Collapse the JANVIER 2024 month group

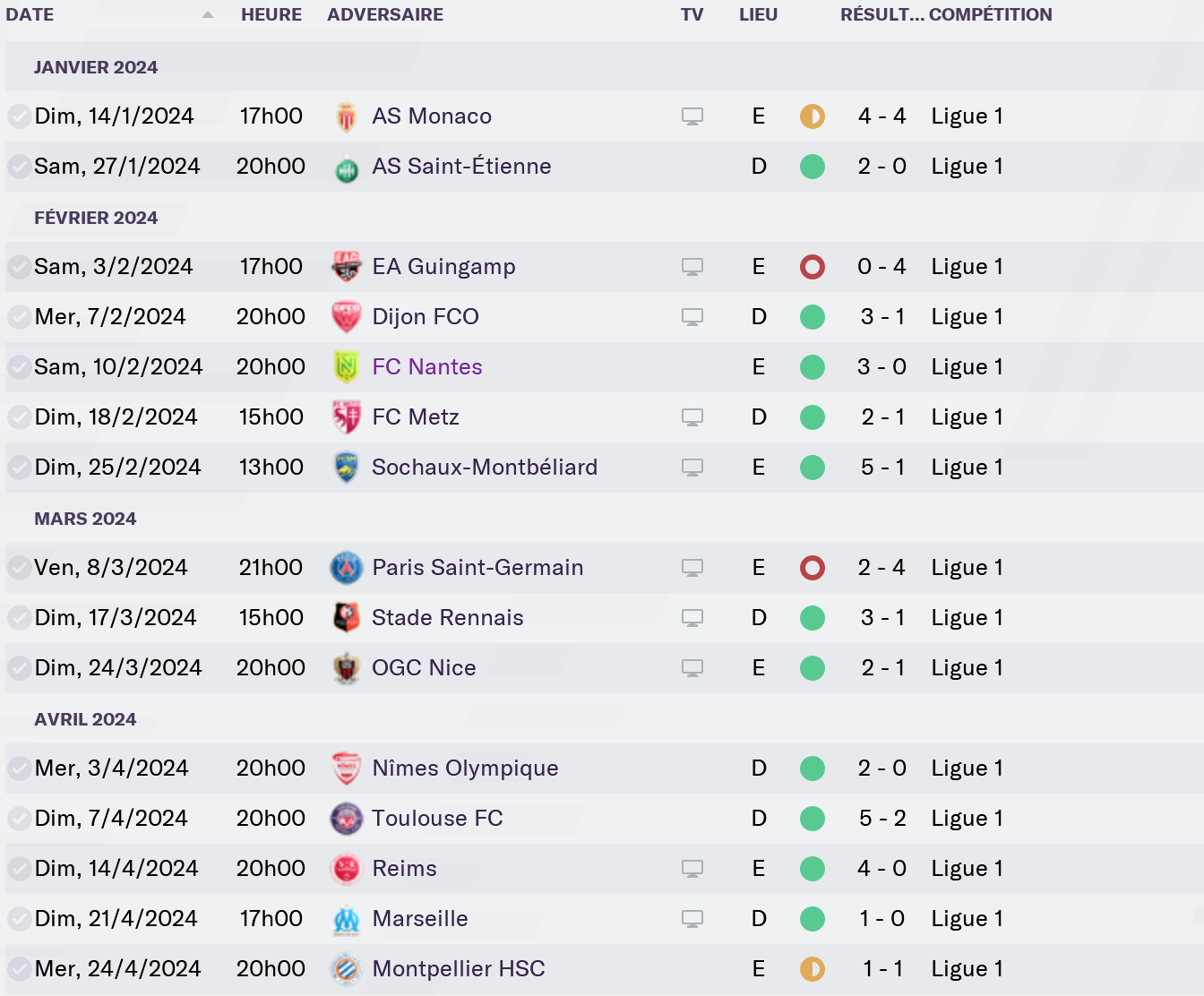pyautogui.click(x=96, y=67)
